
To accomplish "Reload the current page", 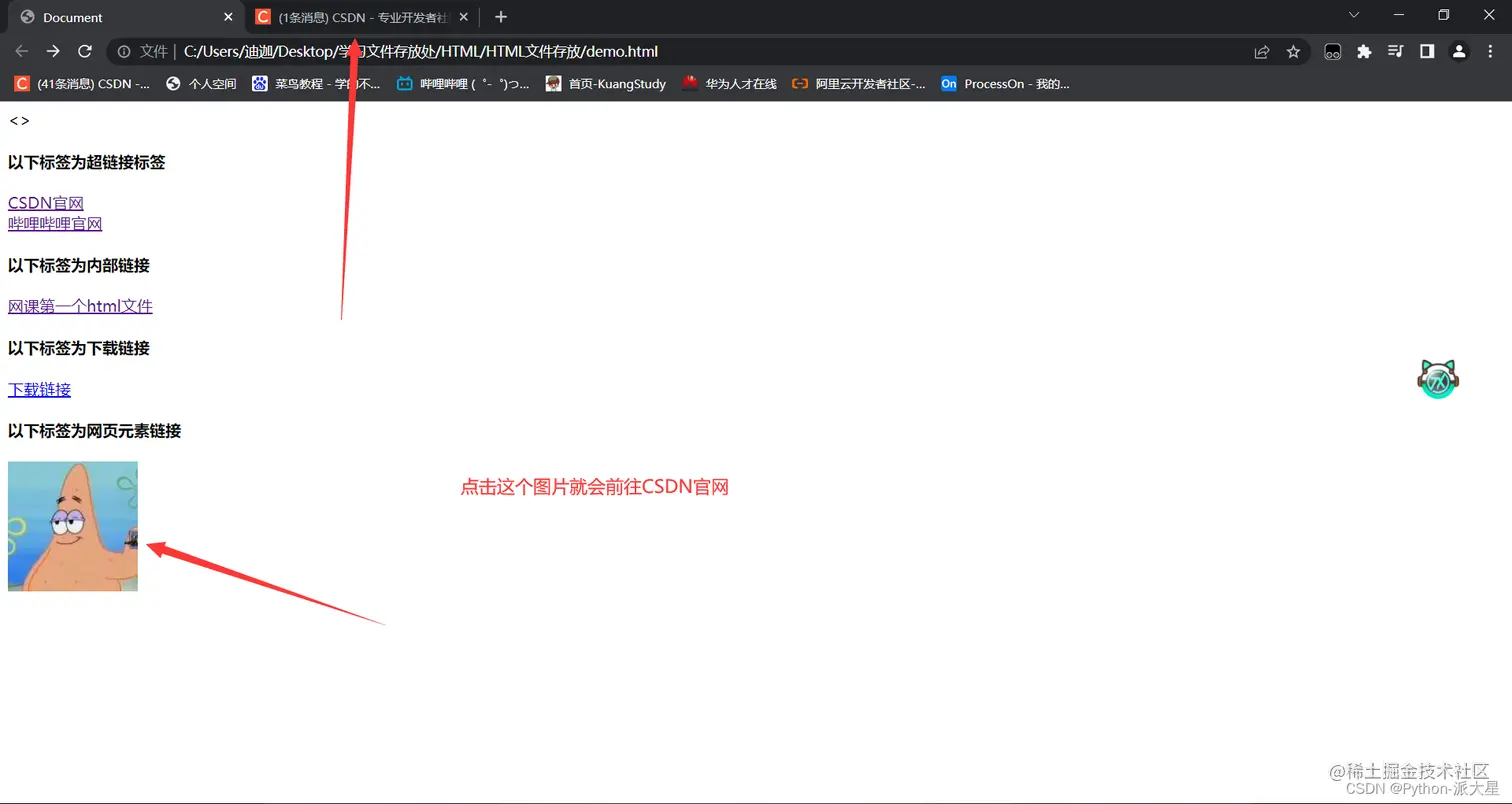I will click(x=85, y=51).
